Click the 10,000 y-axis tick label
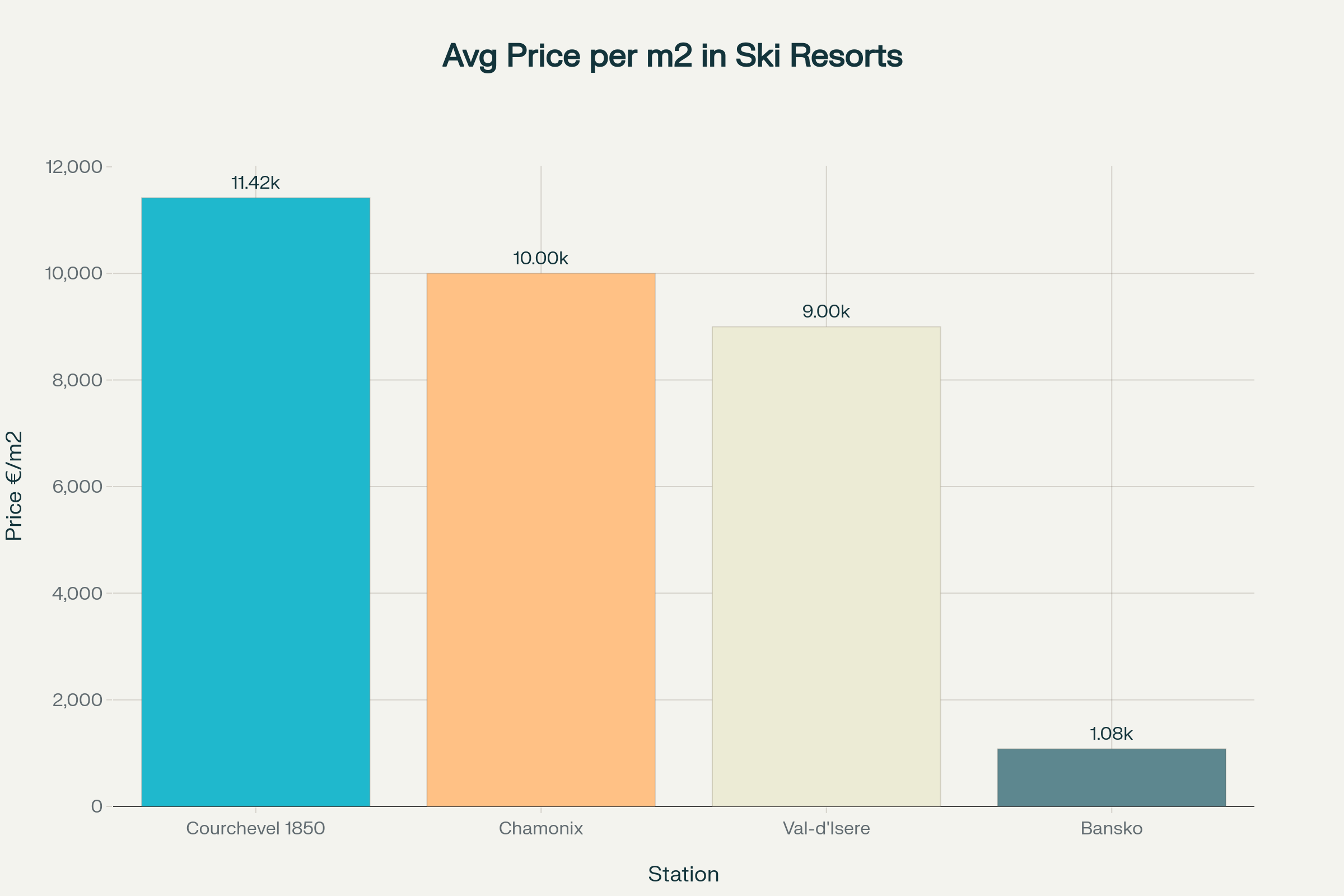The height and width of the screenshot is (896, 1344). [74, 273]
